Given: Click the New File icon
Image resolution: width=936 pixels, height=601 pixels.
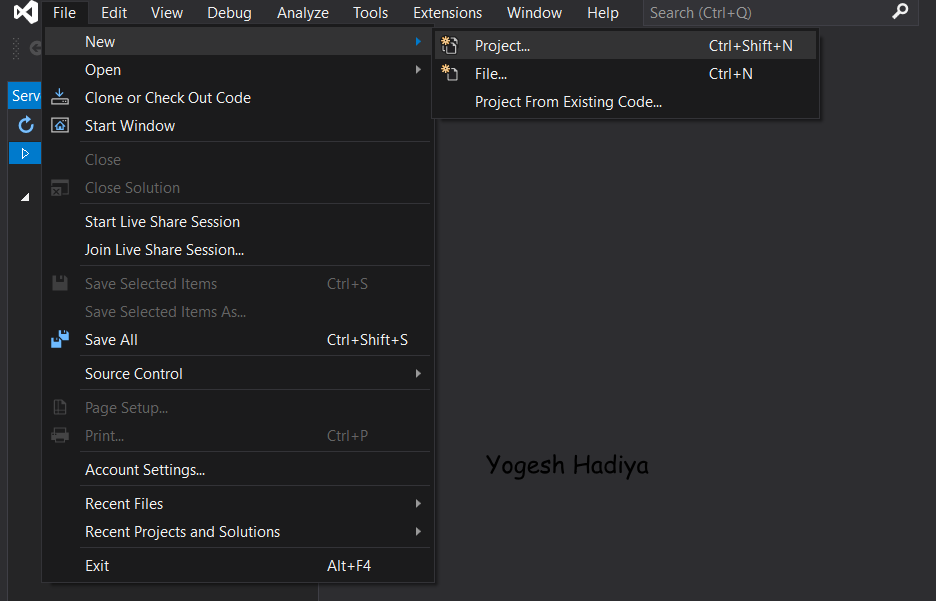Looking at the screenshot, I should click(x=450, y=74).
